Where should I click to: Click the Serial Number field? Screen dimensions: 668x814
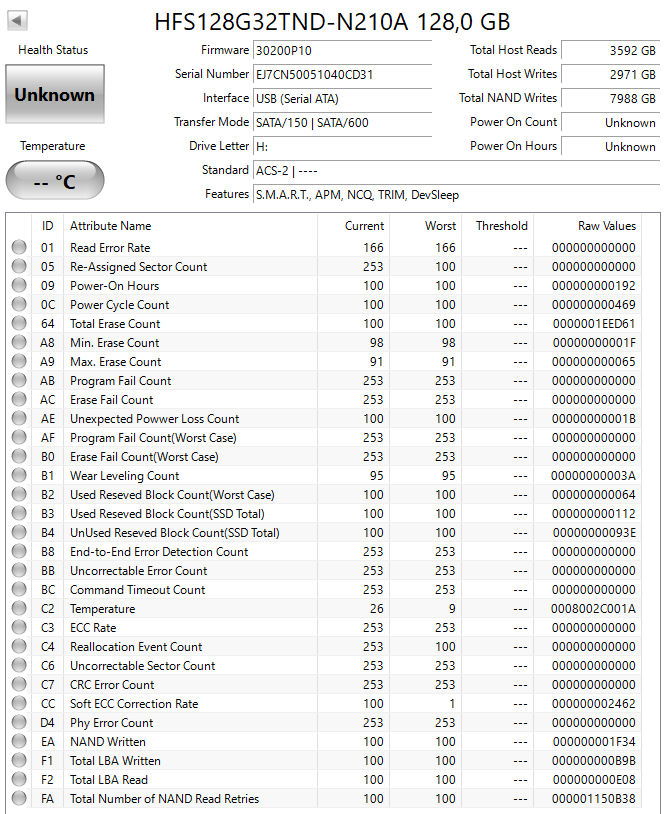[x=343, y=74]
